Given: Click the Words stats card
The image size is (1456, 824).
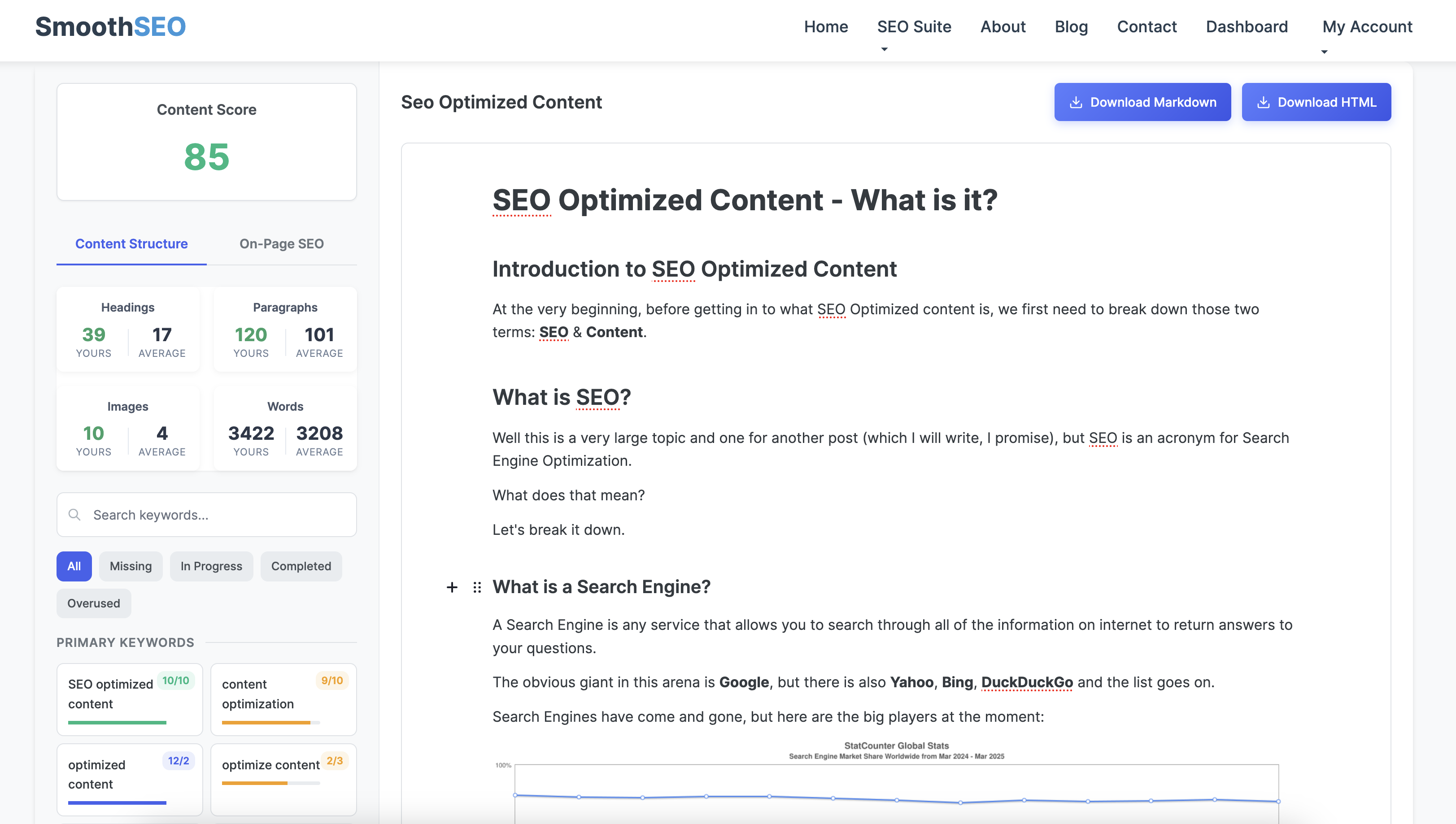Looking at the screenshot, I should click(285, 429).
